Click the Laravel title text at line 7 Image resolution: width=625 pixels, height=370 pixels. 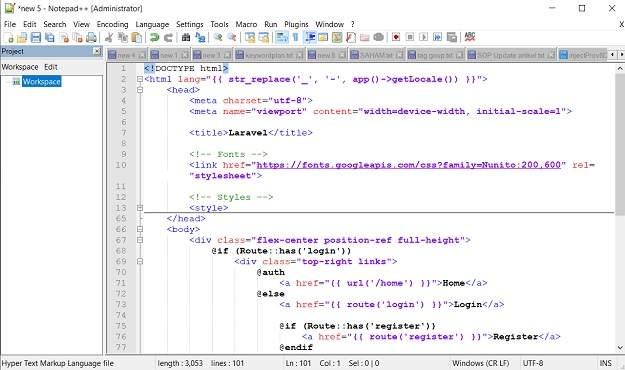coord(248,132)
